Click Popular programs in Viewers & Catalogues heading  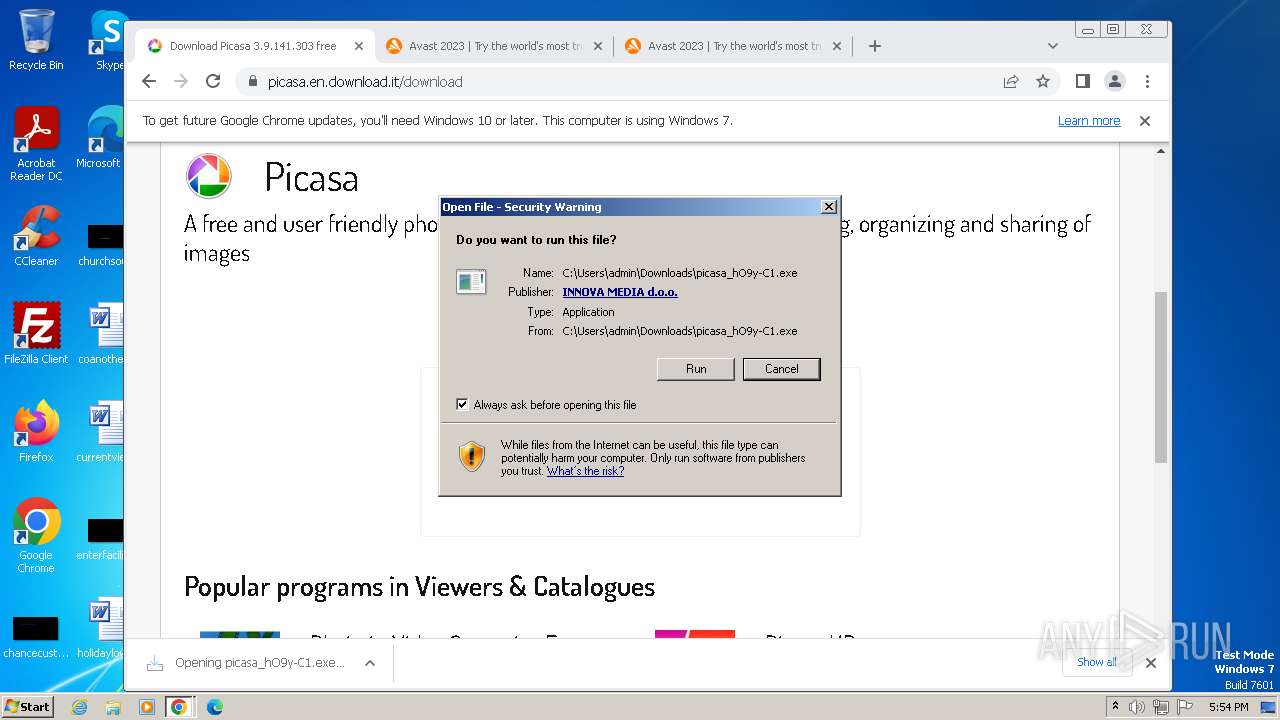coord(419,586)
